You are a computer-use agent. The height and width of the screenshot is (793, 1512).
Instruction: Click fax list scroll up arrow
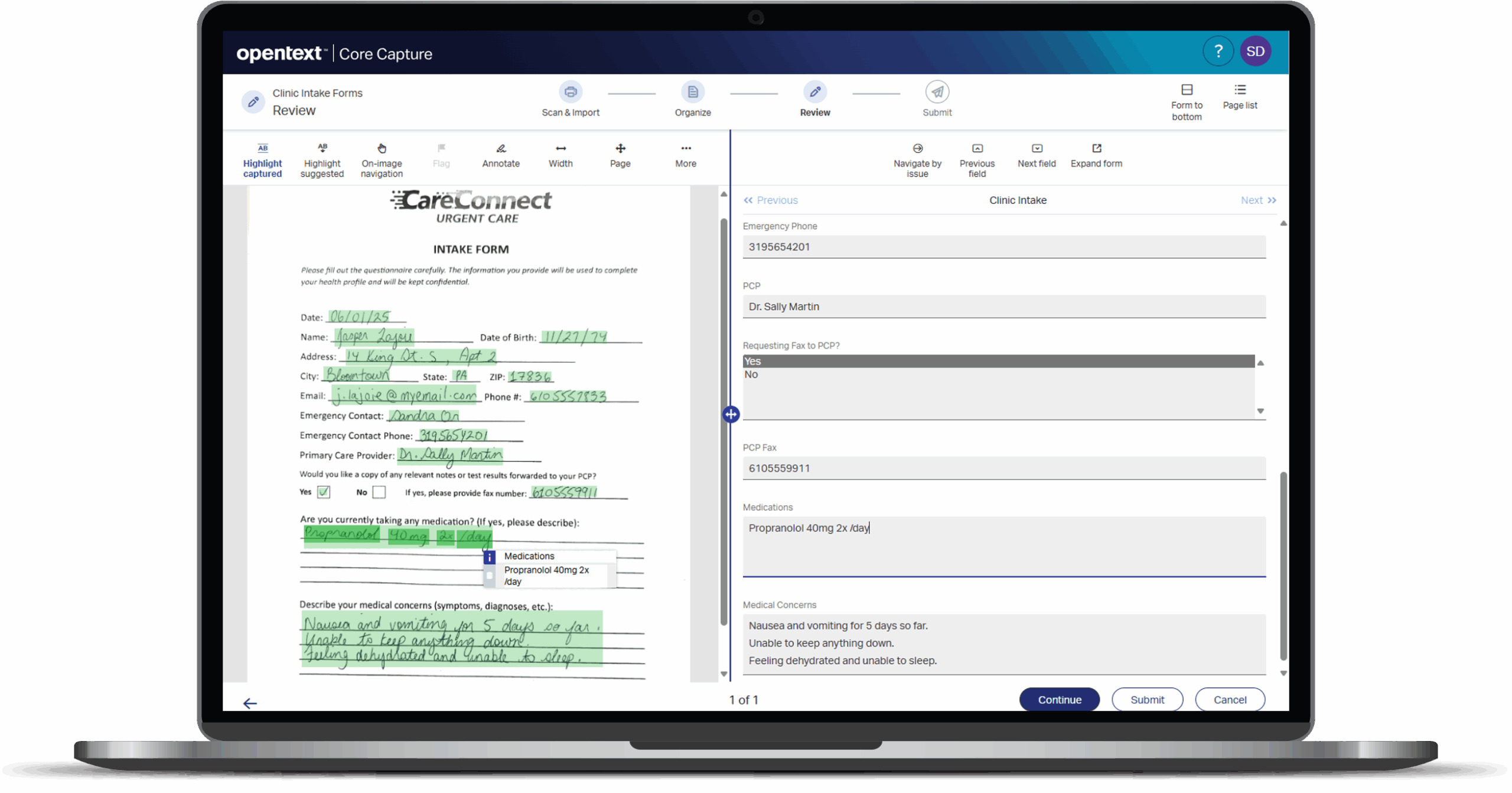click(1260, 363)
